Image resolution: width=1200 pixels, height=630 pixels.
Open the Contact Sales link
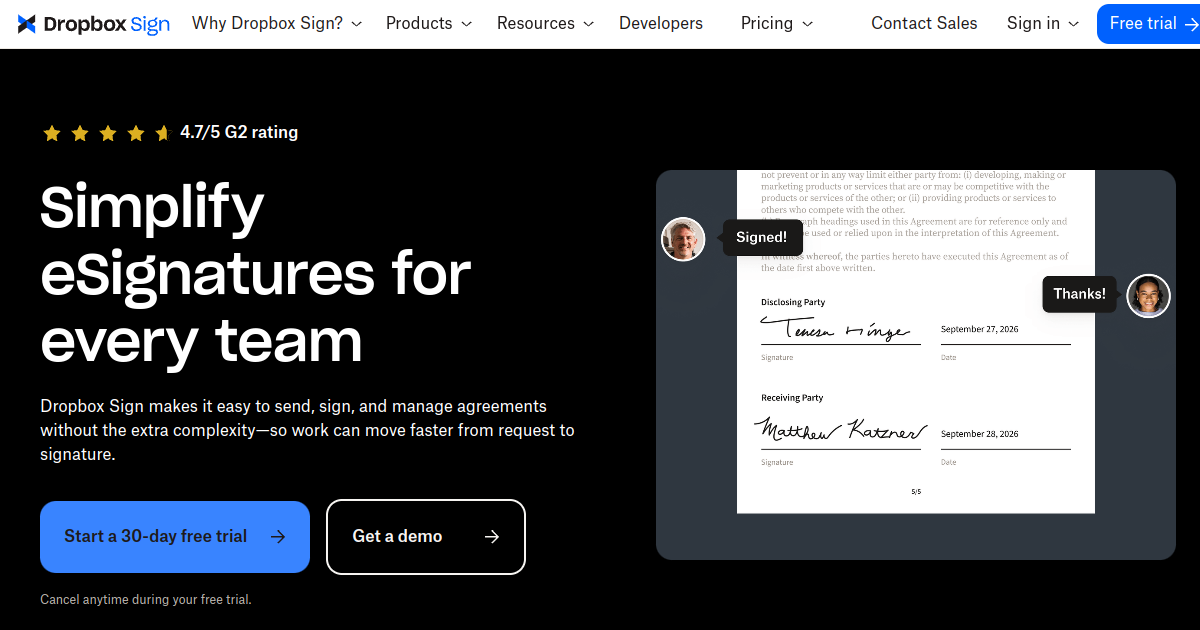click(x=924, y=23)
